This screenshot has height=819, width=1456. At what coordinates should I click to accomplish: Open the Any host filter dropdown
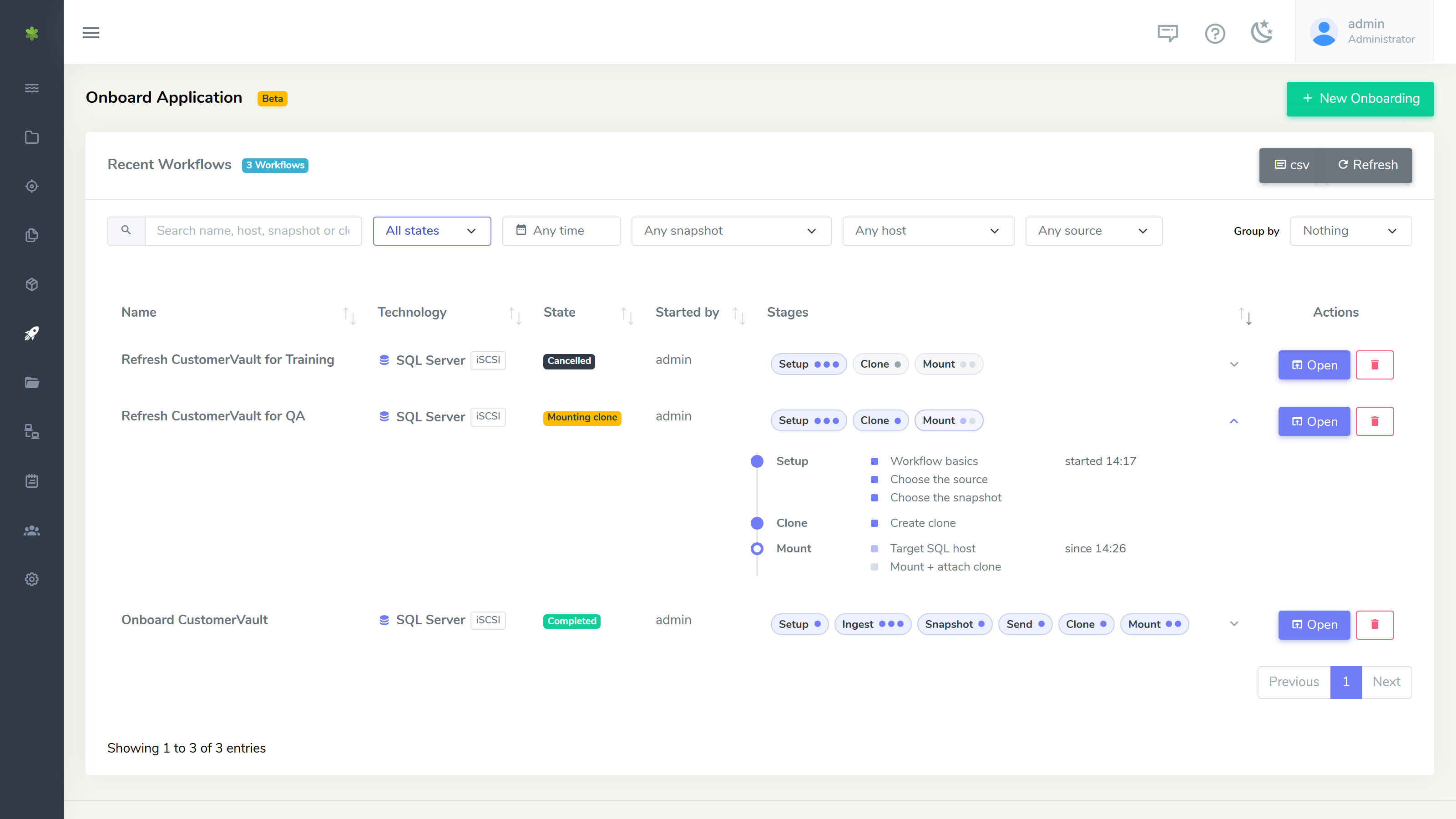click(928, 231)
